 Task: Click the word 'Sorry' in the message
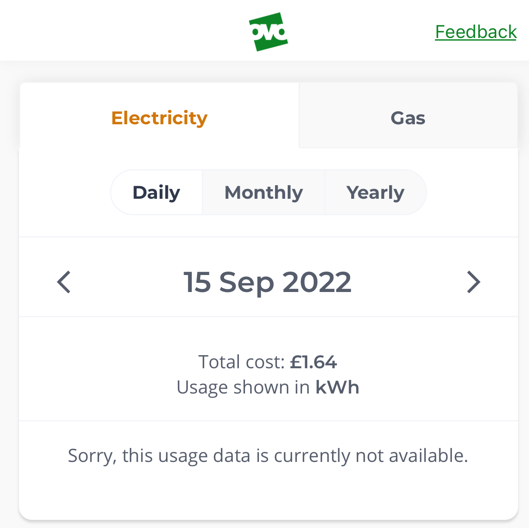click(x=92, y=456)
